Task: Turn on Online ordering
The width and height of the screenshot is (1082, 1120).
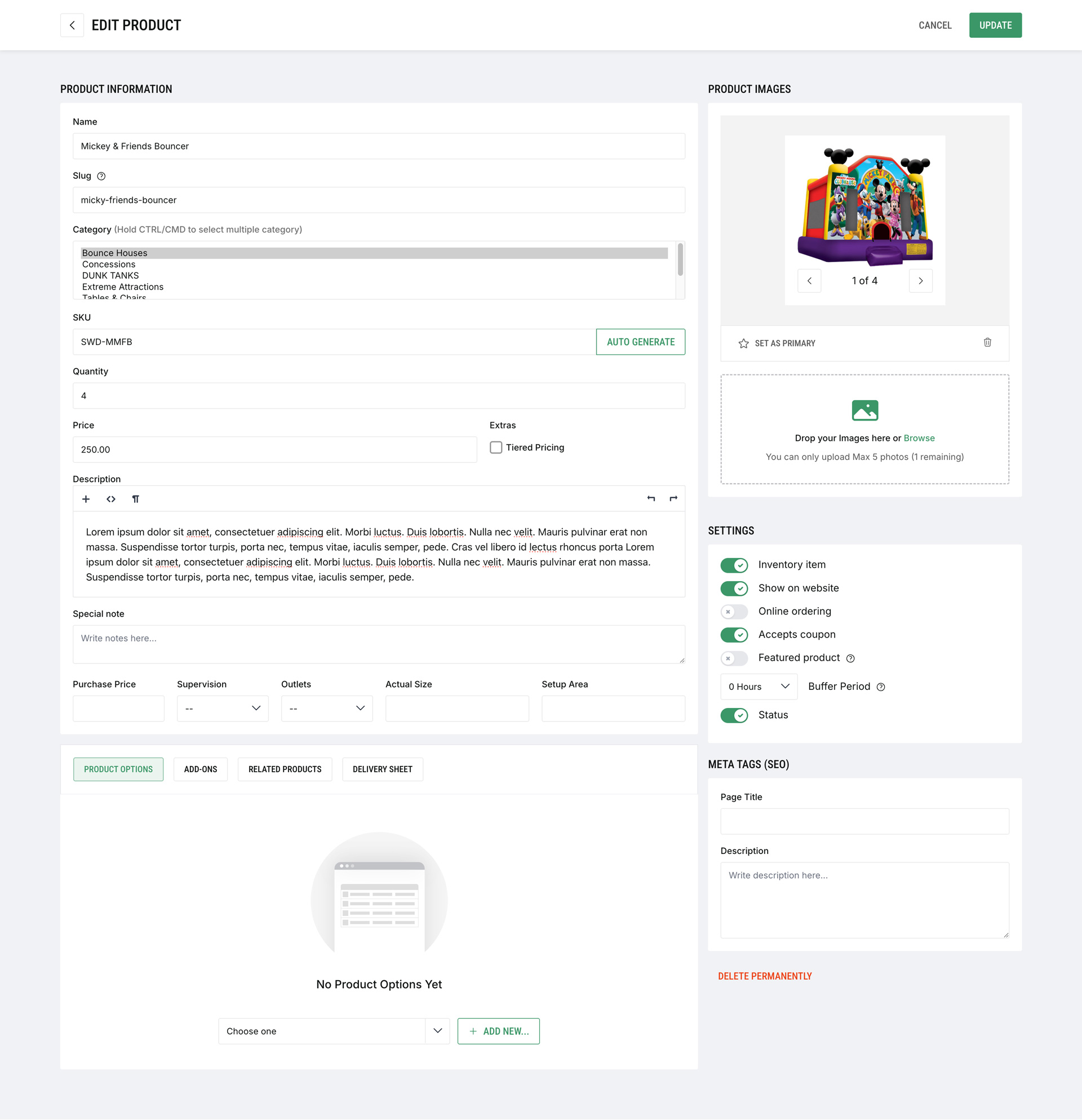Action: tap(734, 612)
